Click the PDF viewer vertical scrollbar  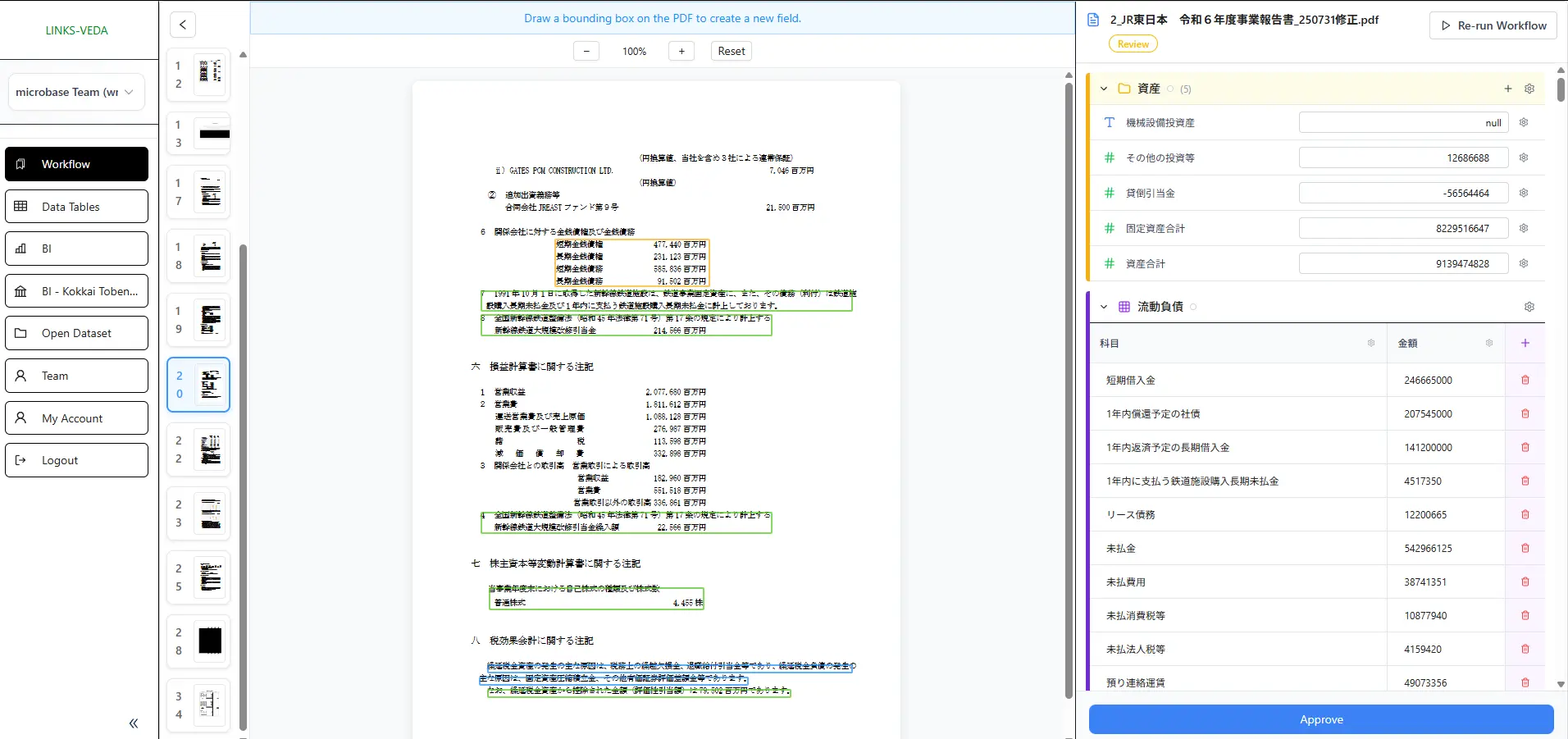(1069, 390)
